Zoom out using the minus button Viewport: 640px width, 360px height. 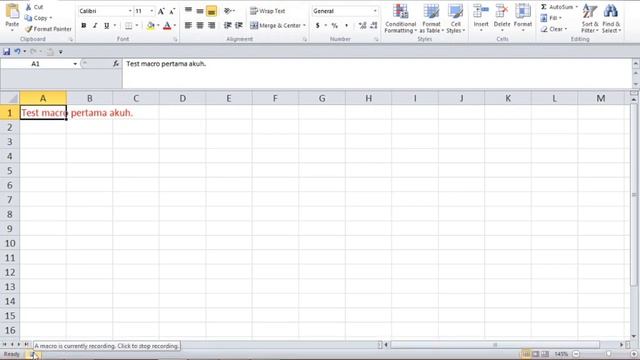tap(576, 354)
